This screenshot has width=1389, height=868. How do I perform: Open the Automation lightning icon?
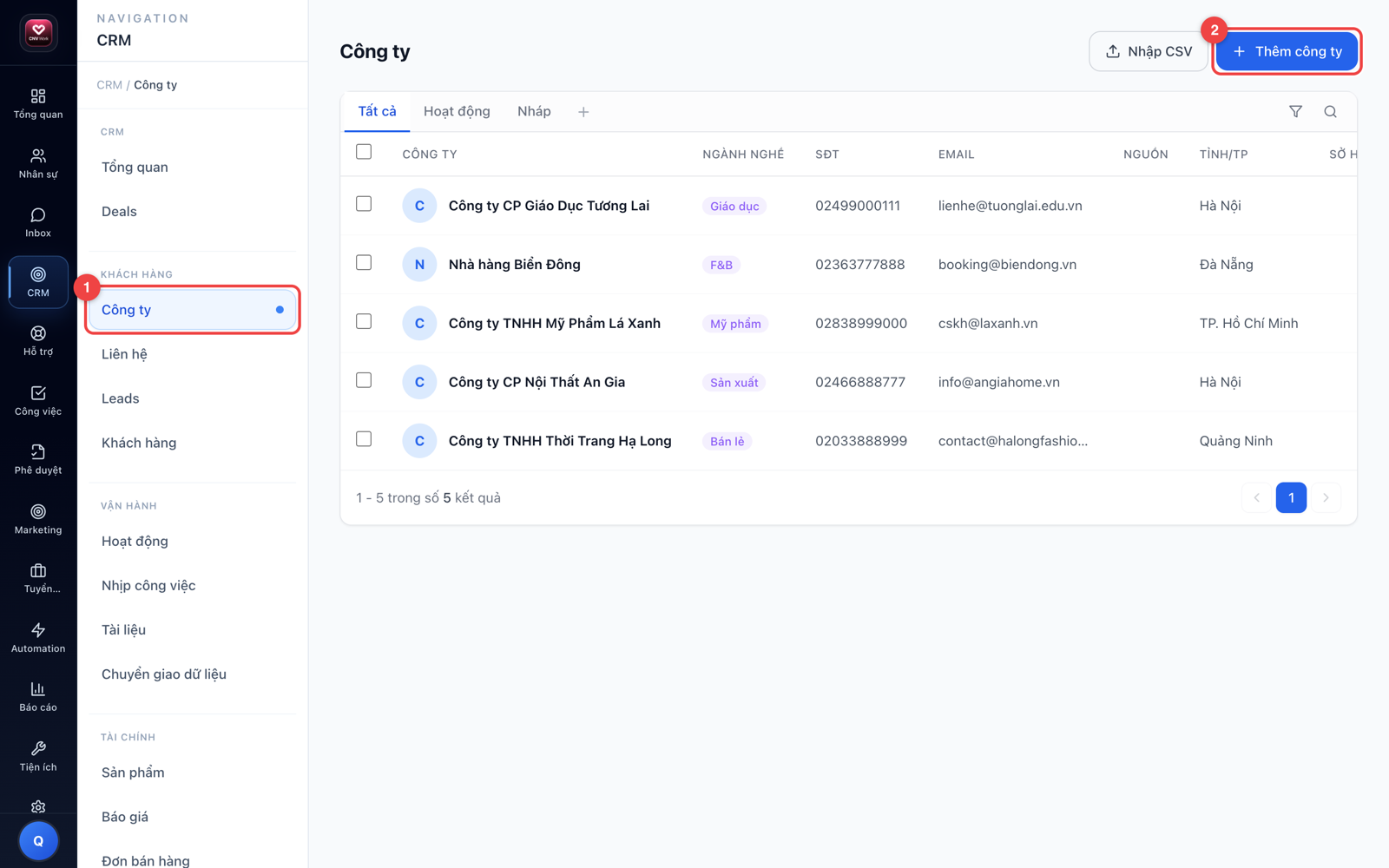click(38, 638)
